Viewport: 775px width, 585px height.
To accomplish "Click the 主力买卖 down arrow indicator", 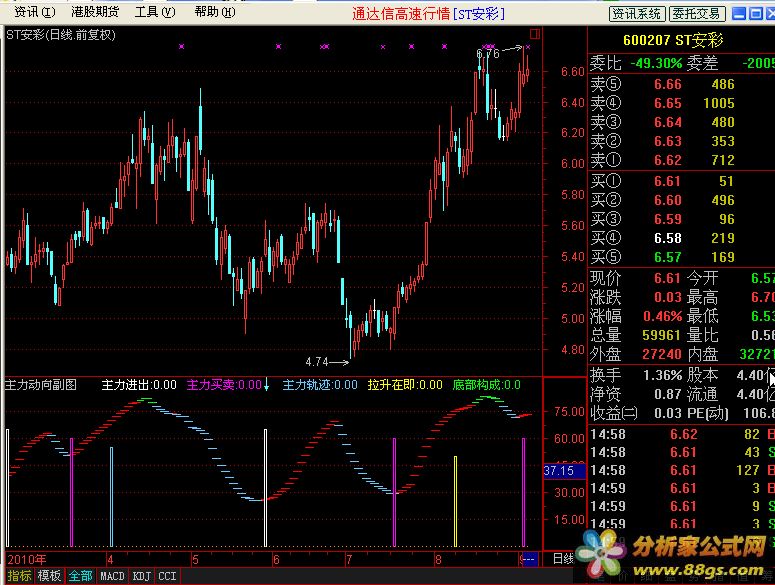I will click(266, 384).
